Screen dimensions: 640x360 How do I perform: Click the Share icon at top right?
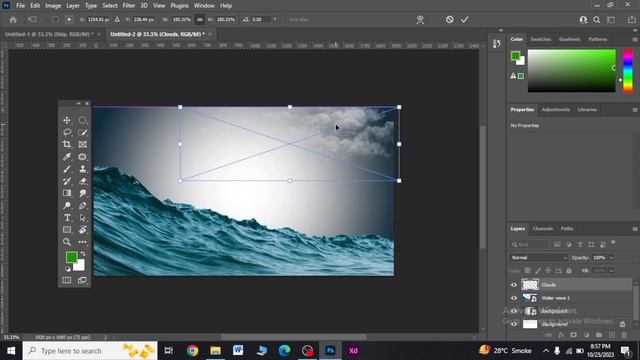(631, 20)
